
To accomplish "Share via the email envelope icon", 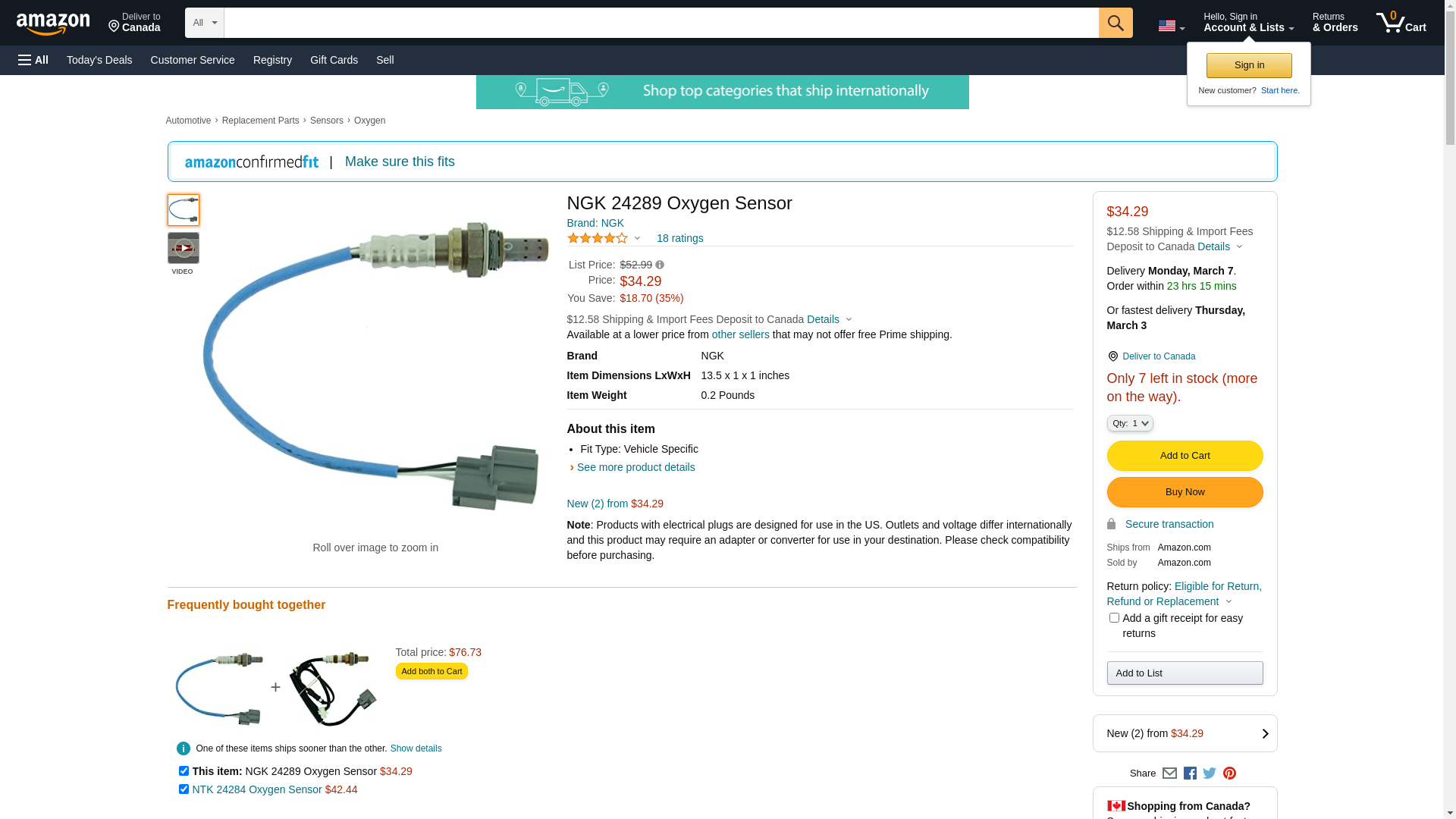I will click(1169, 773).
